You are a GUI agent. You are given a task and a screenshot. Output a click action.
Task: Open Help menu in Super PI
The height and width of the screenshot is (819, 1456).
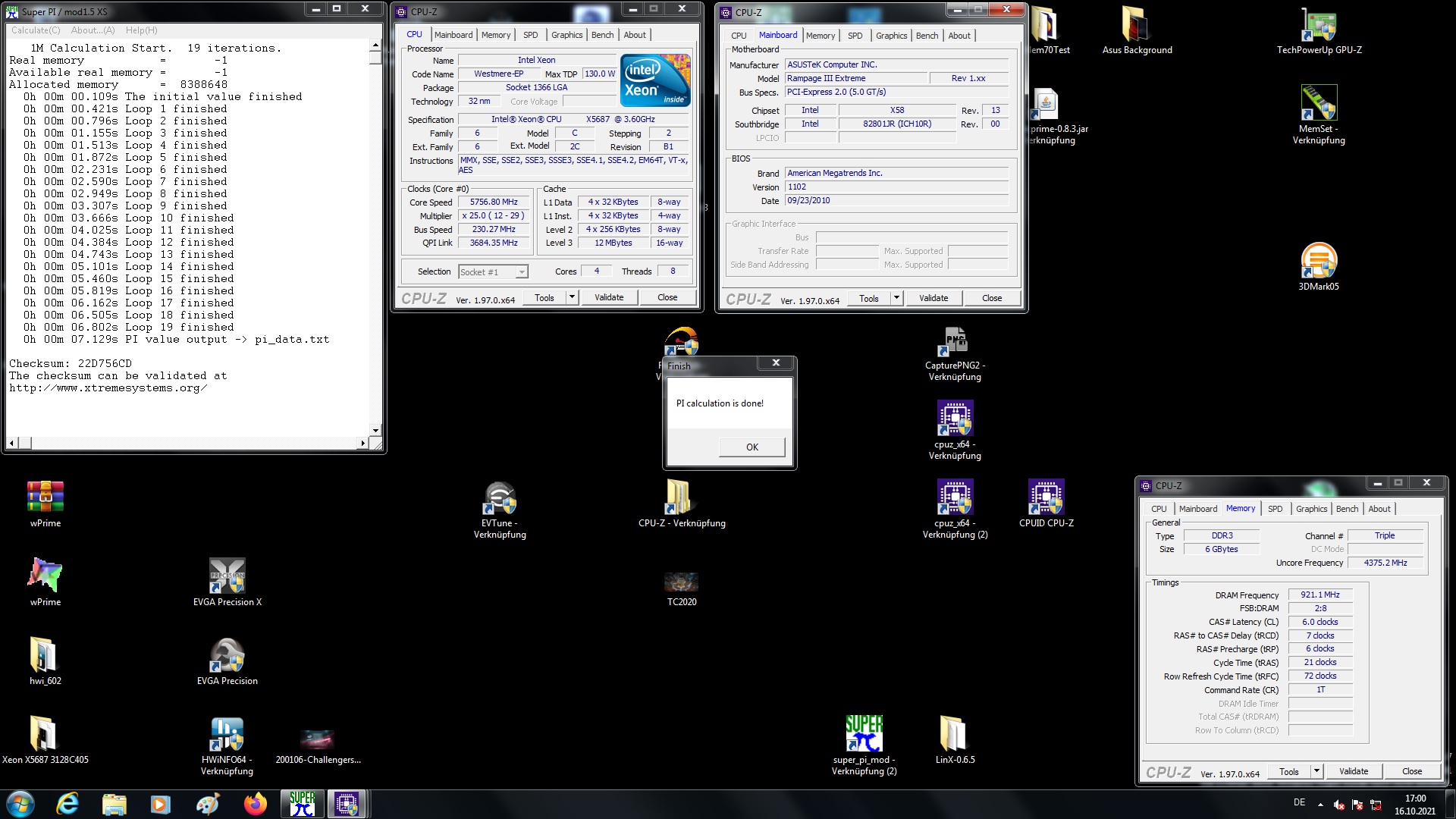[x=142, y=30]
